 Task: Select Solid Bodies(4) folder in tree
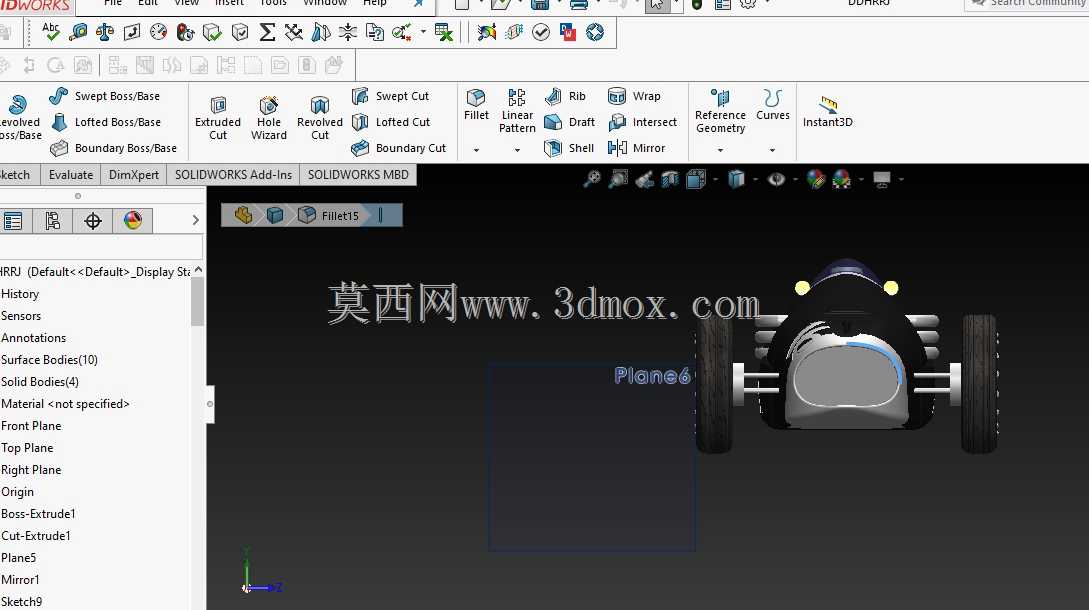(x=40, y=382)
